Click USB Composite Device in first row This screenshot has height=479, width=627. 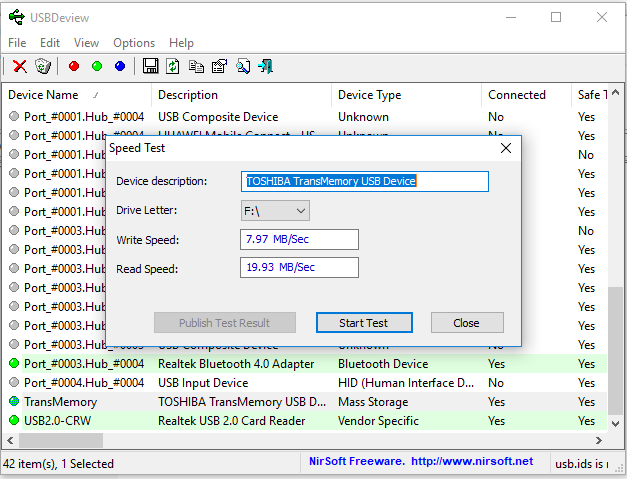(x=218, y=117)
